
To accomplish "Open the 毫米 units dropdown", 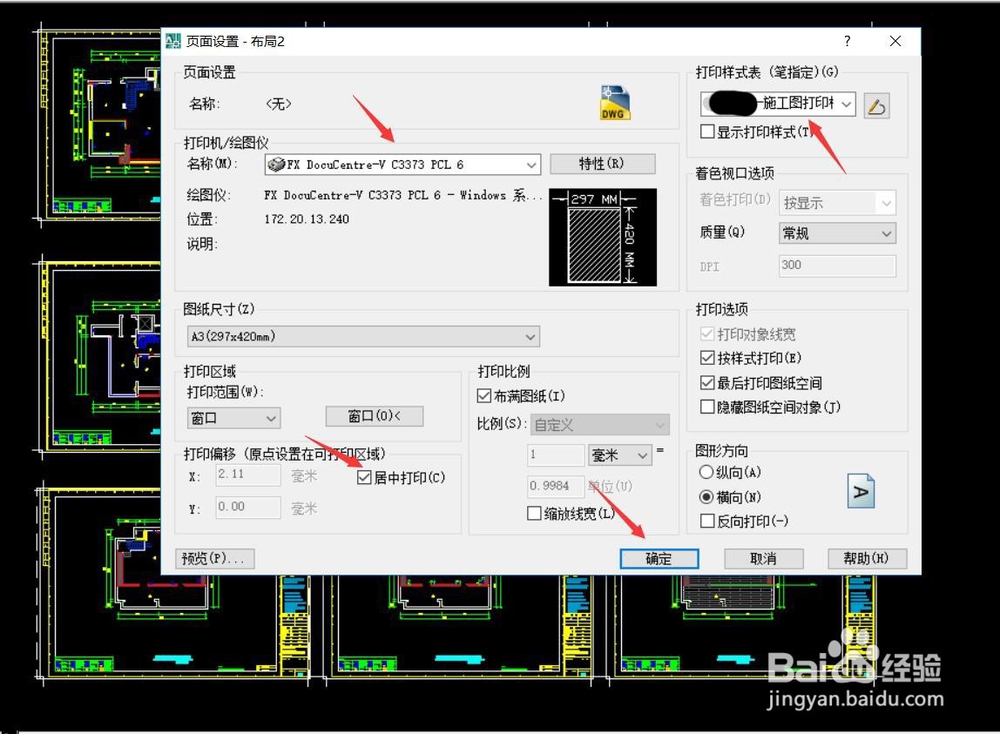I will point(619,455).
